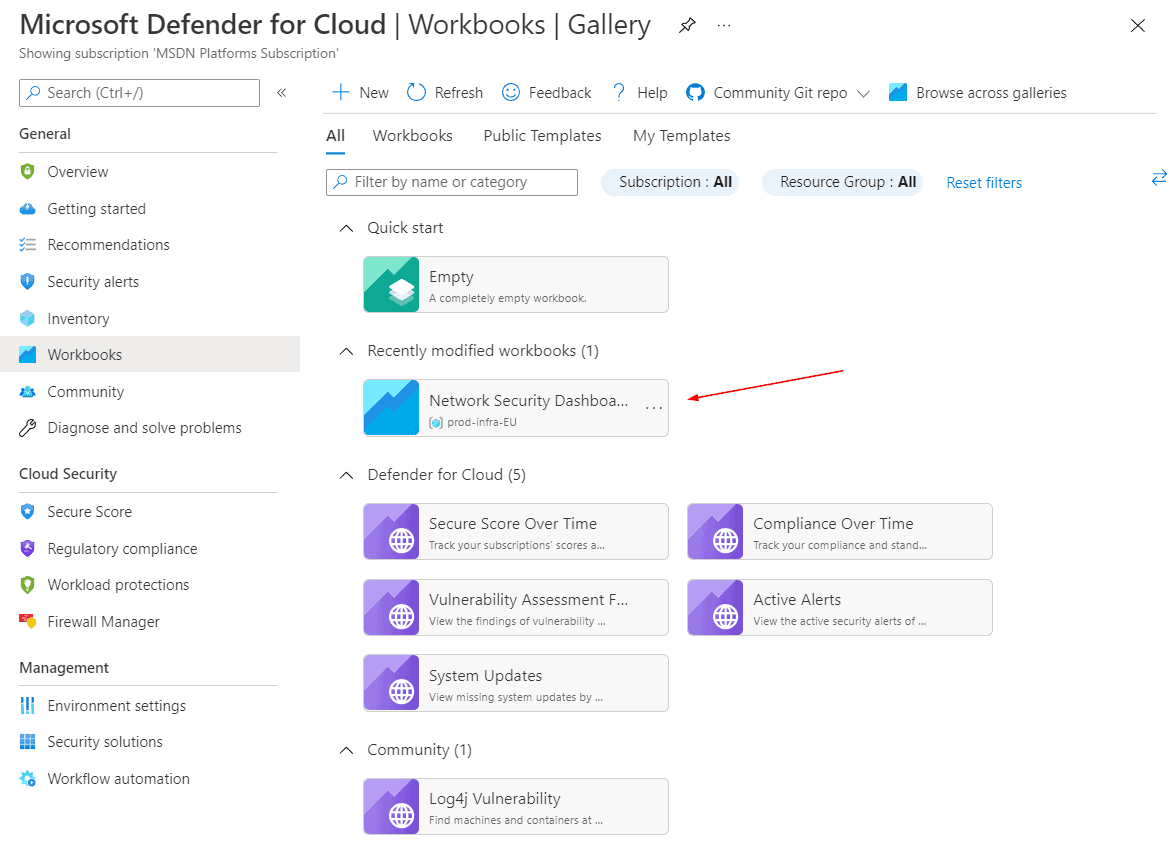Open Browse across galleries
The image size is (1176, 849).
click(x=977, y=92)
